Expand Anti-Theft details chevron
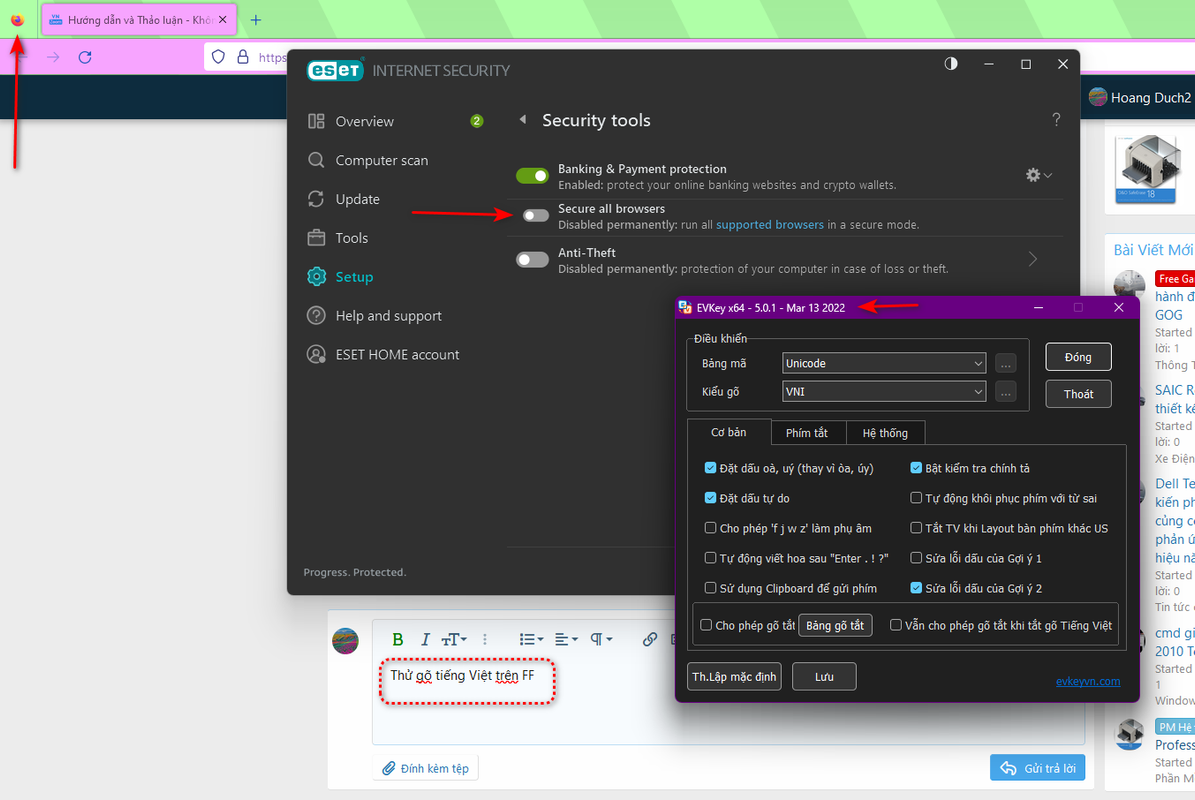This screenshot has width=1195, height=800. click(1033, 259)
